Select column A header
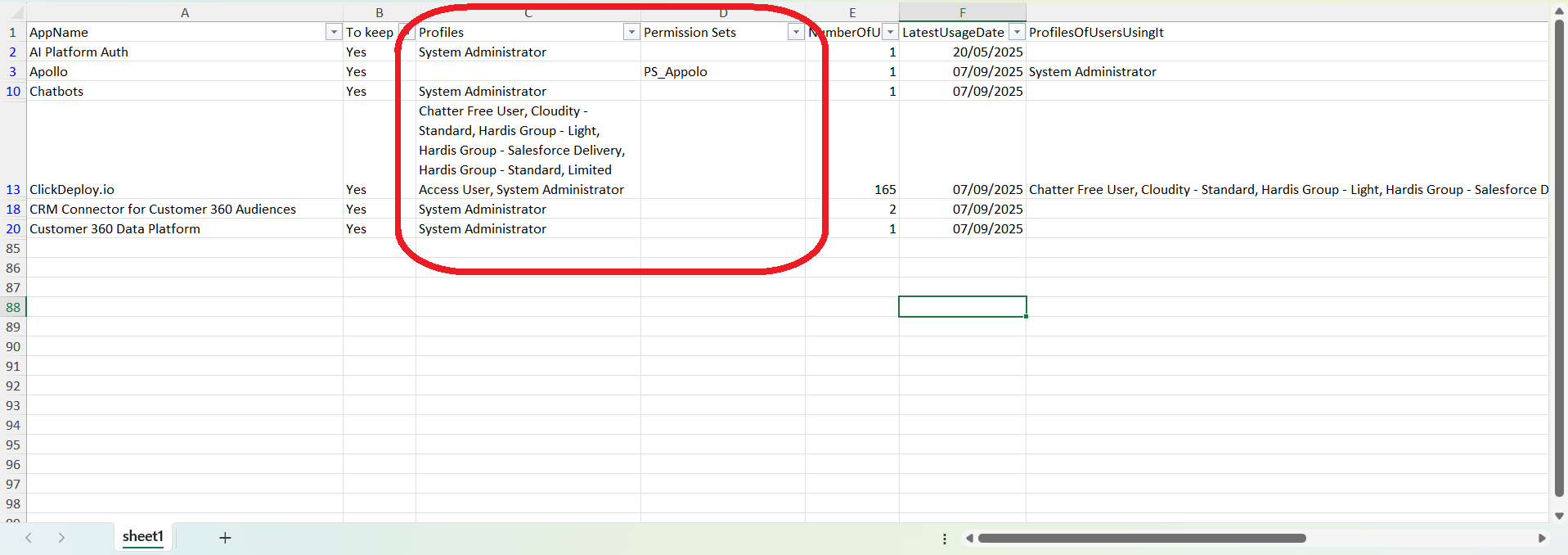The image size is (1568, 555). pos(185,12)
